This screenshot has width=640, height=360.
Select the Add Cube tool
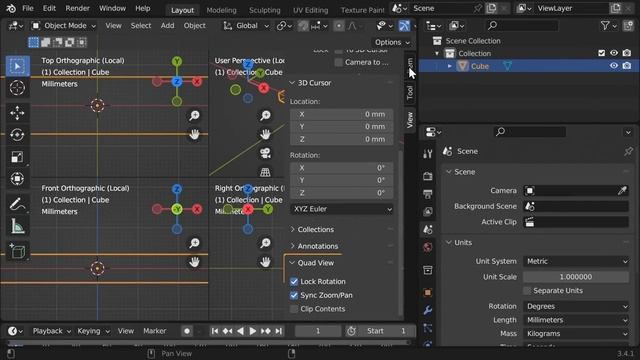[x=17, y=251]
